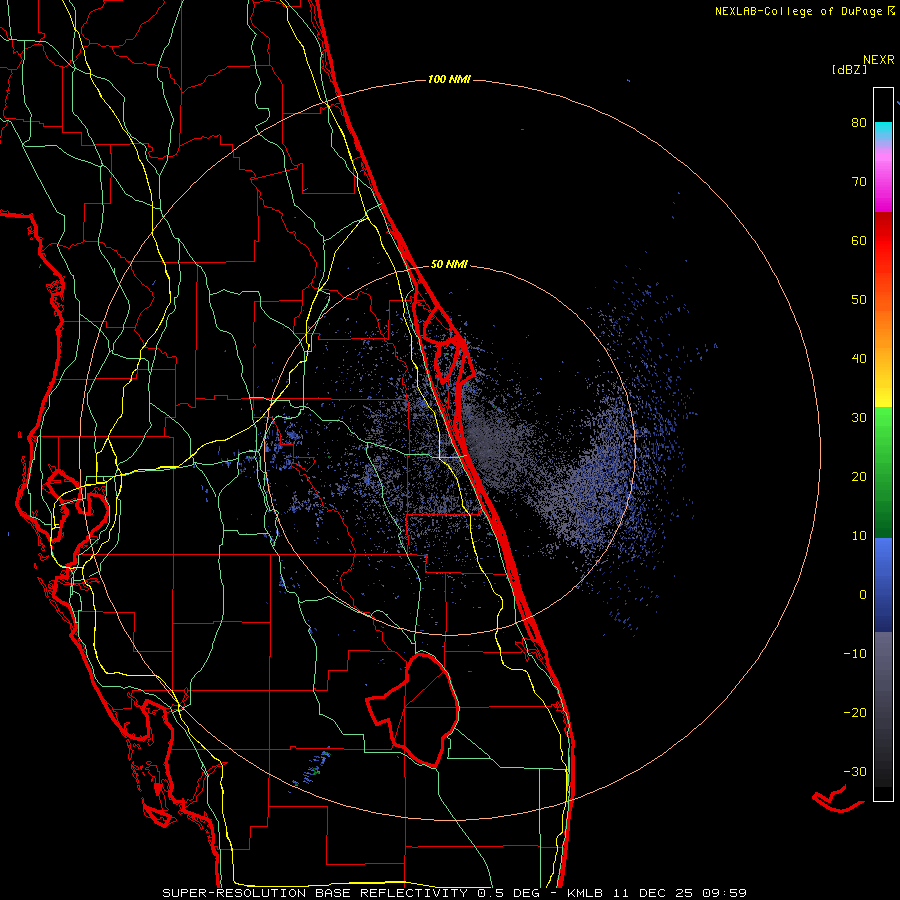The width and height of the screenshot is (900, 900).
Task: Click the -10 value on the dBZ scale
Action: click(855, 654)
